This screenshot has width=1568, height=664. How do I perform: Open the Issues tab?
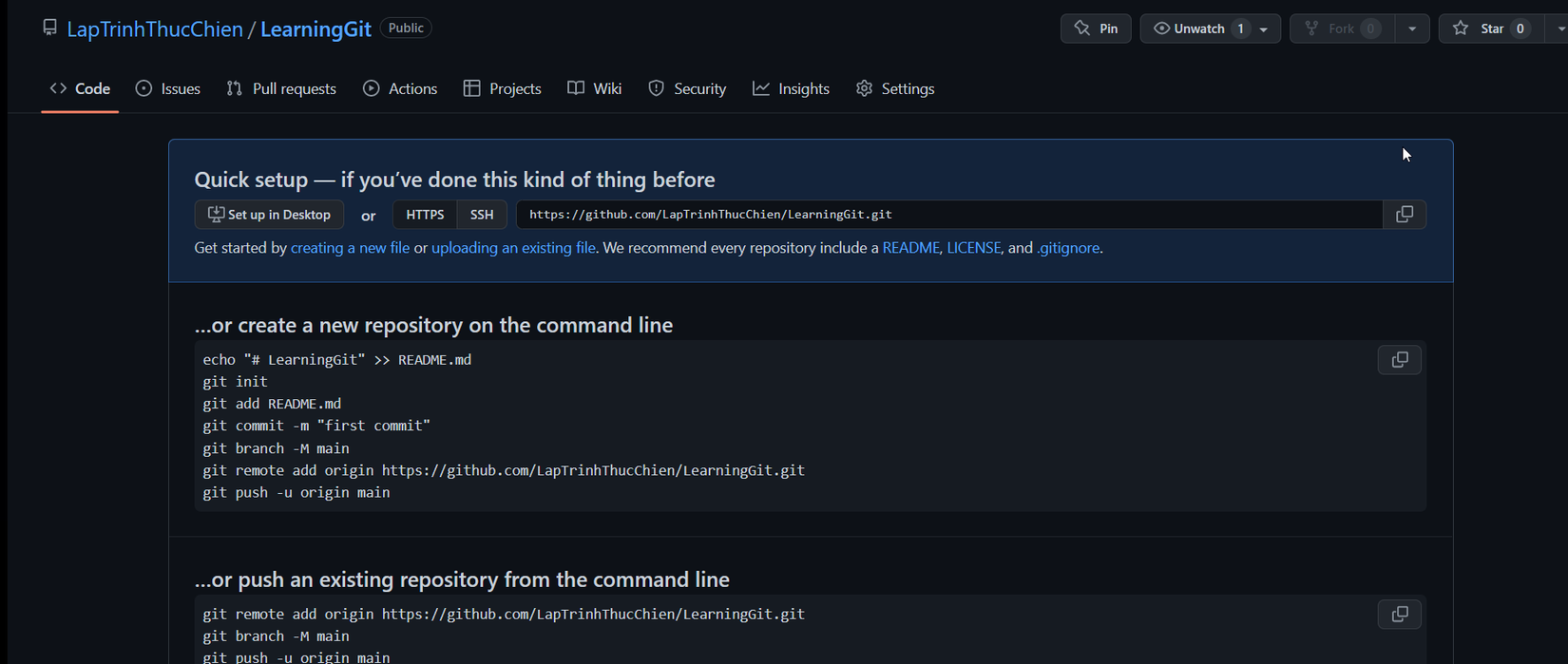coord(168,88)
